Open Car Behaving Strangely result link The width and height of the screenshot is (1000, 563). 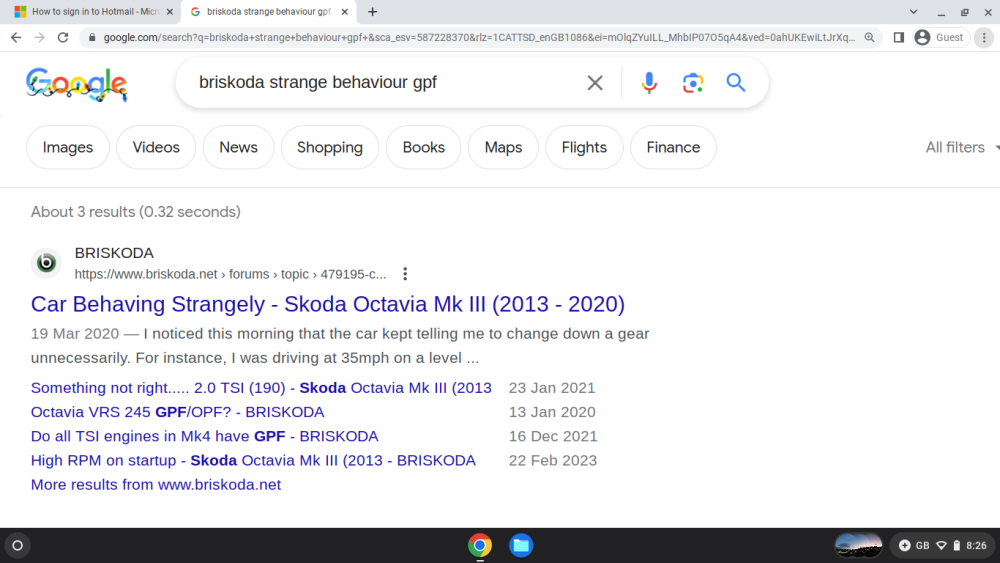tap(328, 304)
